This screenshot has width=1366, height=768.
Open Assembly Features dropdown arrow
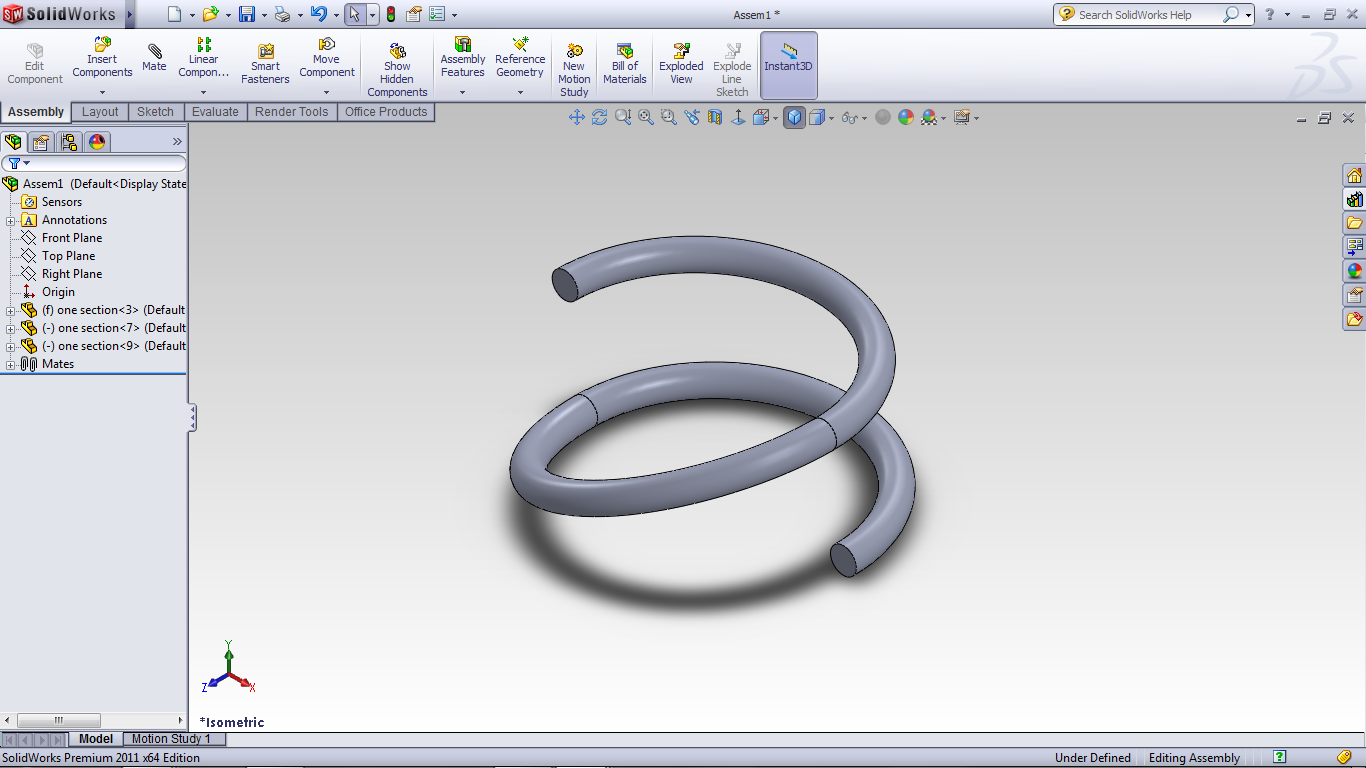coord(462,92)
